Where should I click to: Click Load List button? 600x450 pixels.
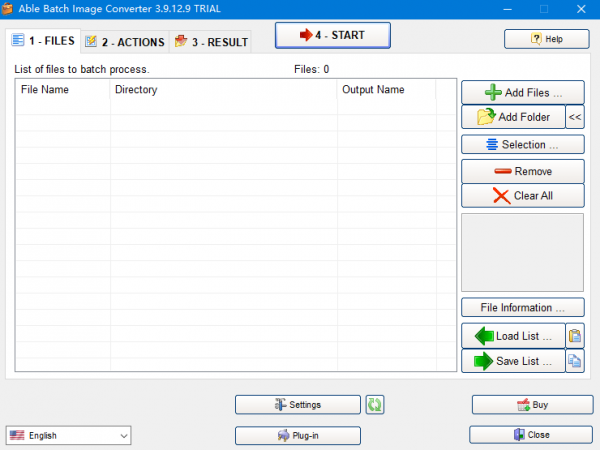tap(513, 336)
